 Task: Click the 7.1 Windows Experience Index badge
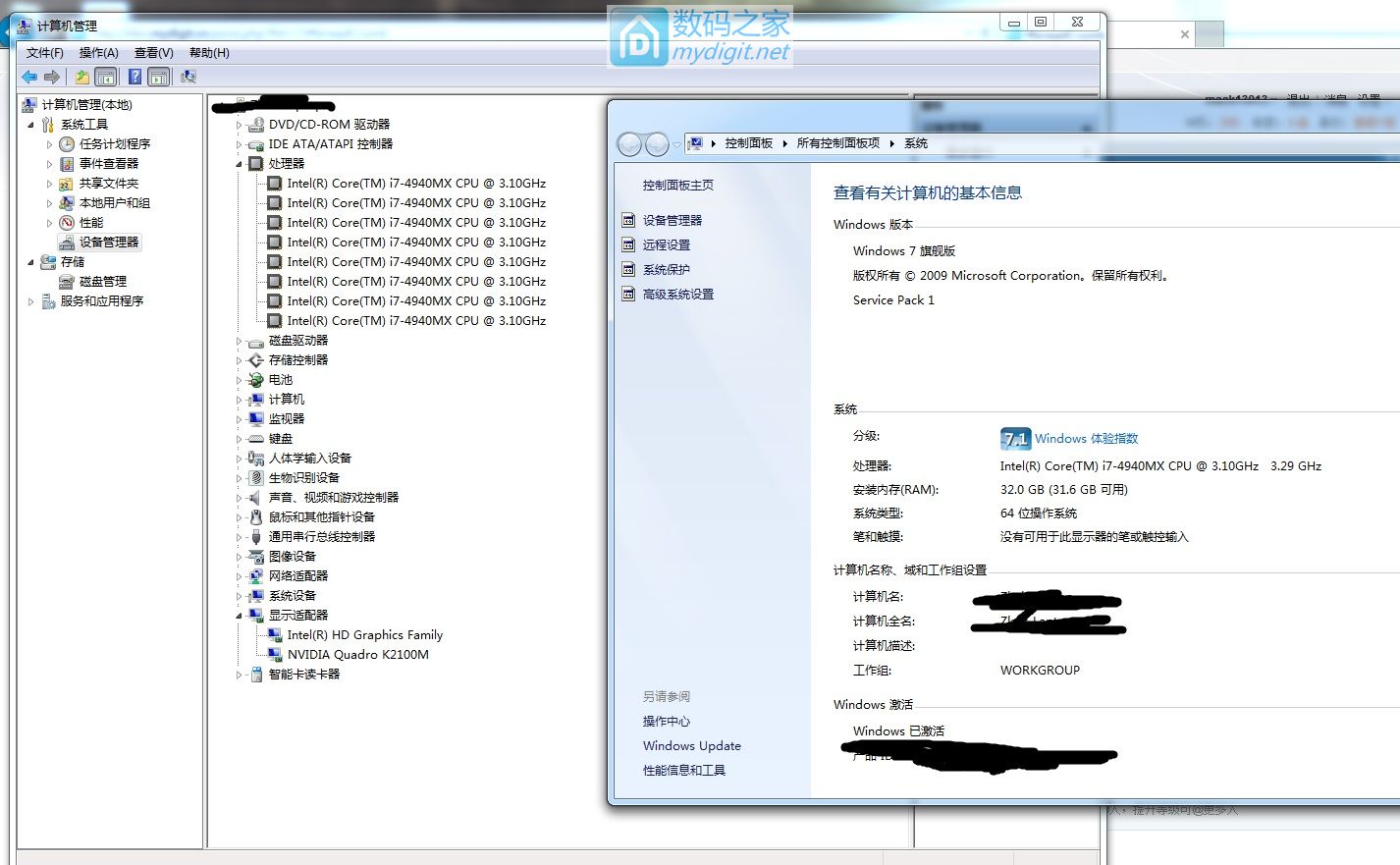(x=1015, y=439)
